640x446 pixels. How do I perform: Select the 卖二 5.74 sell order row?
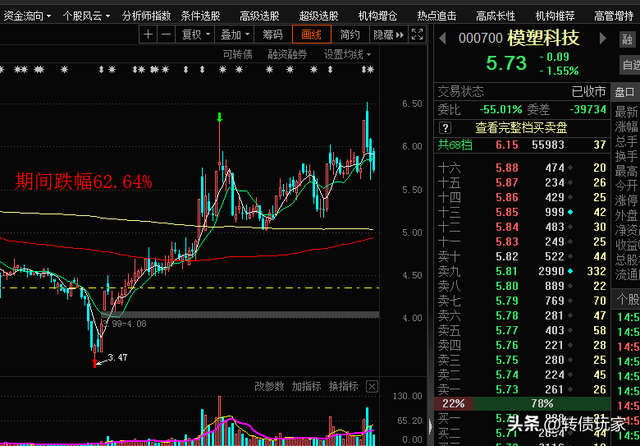pyautogui.click(x=522, y=375)
